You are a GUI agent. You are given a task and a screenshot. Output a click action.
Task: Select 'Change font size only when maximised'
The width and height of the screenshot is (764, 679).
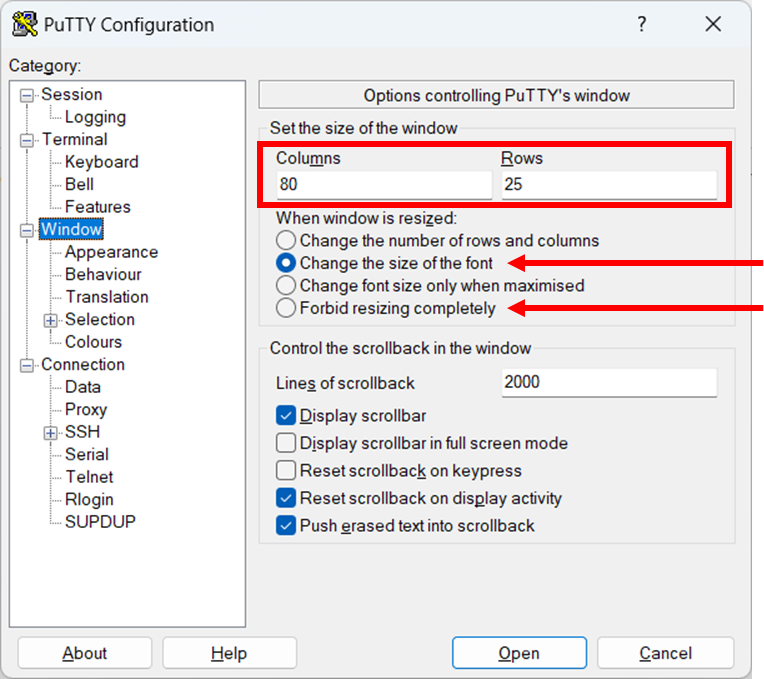(287, 286)
